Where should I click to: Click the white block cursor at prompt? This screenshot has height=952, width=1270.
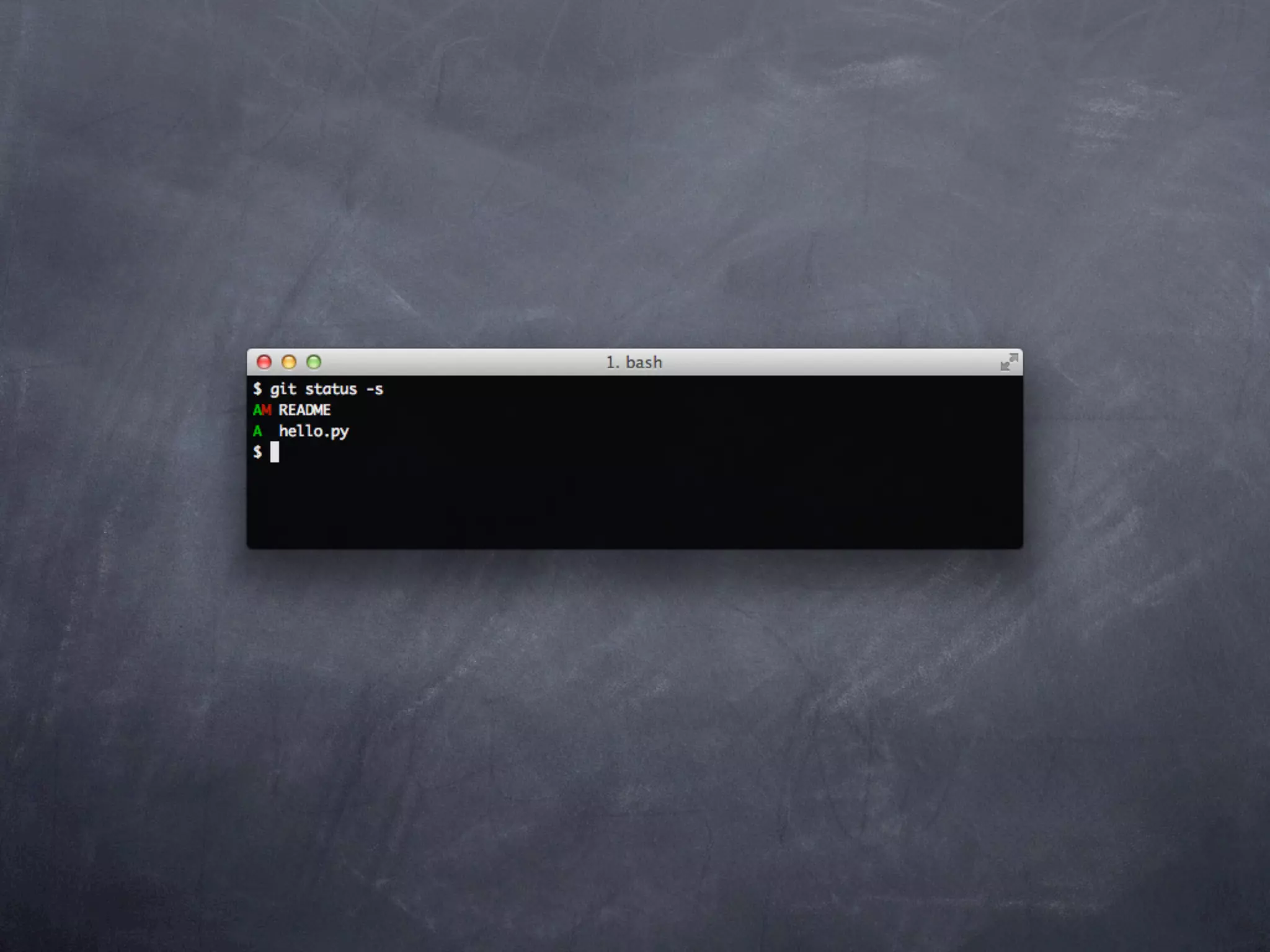click(x=275, y=452)
